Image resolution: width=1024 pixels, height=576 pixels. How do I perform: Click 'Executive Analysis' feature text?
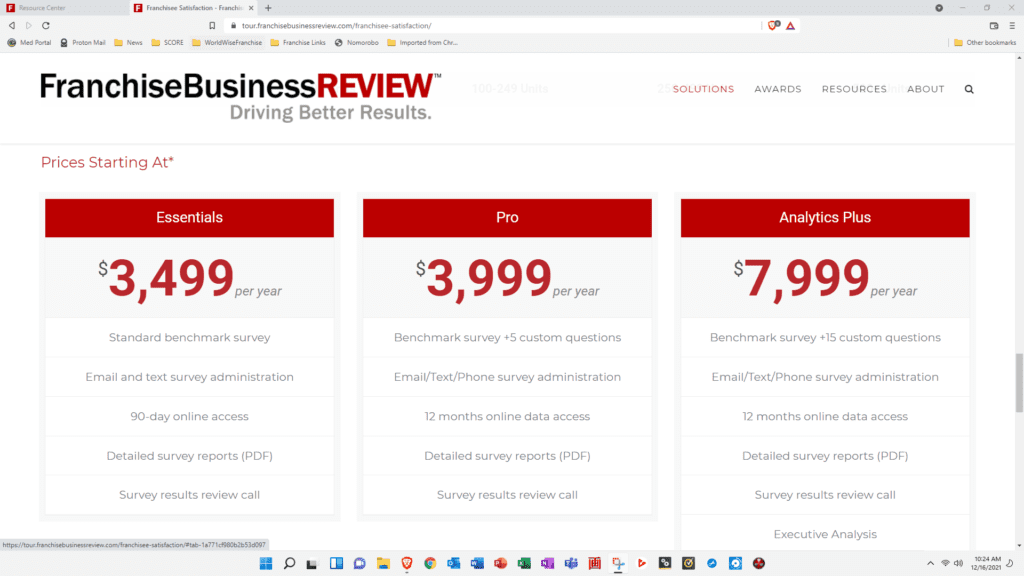pos(825,534)
